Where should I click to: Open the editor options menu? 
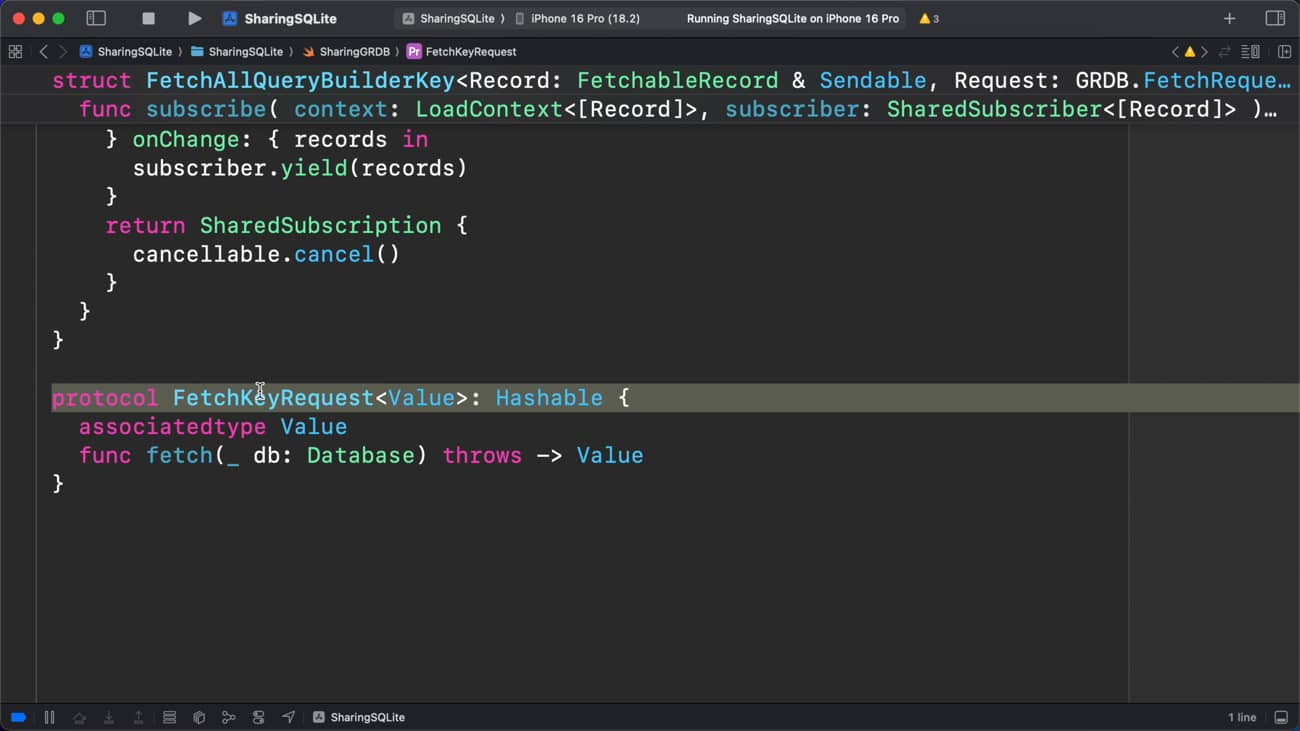(1250, 51)
